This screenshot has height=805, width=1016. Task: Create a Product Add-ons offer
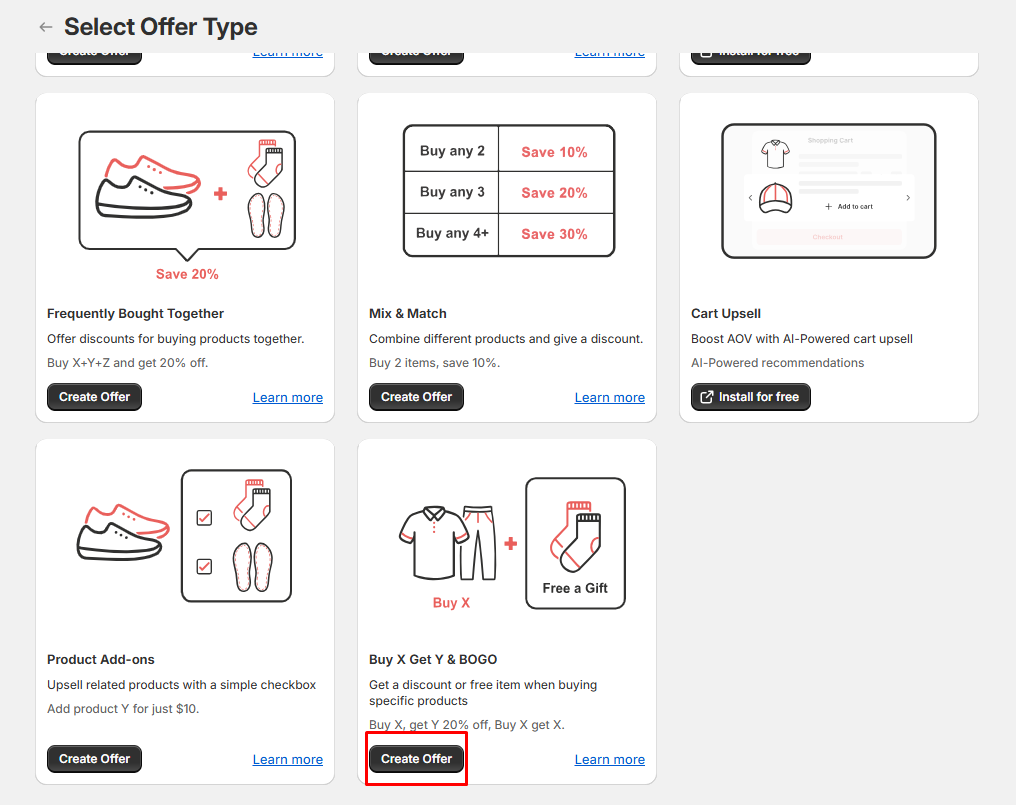coord(95,759)
